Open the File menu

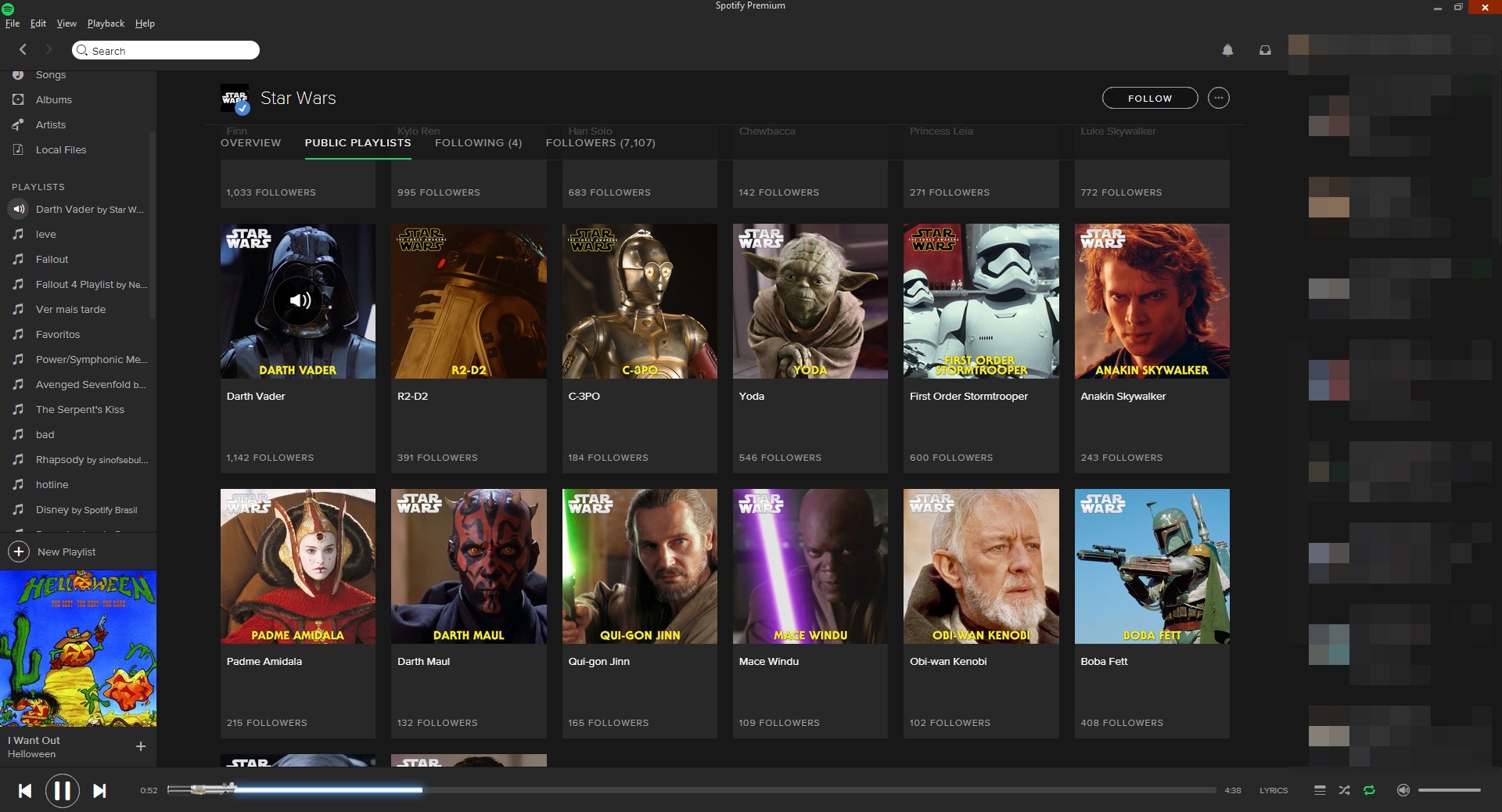tap(13, 23)
